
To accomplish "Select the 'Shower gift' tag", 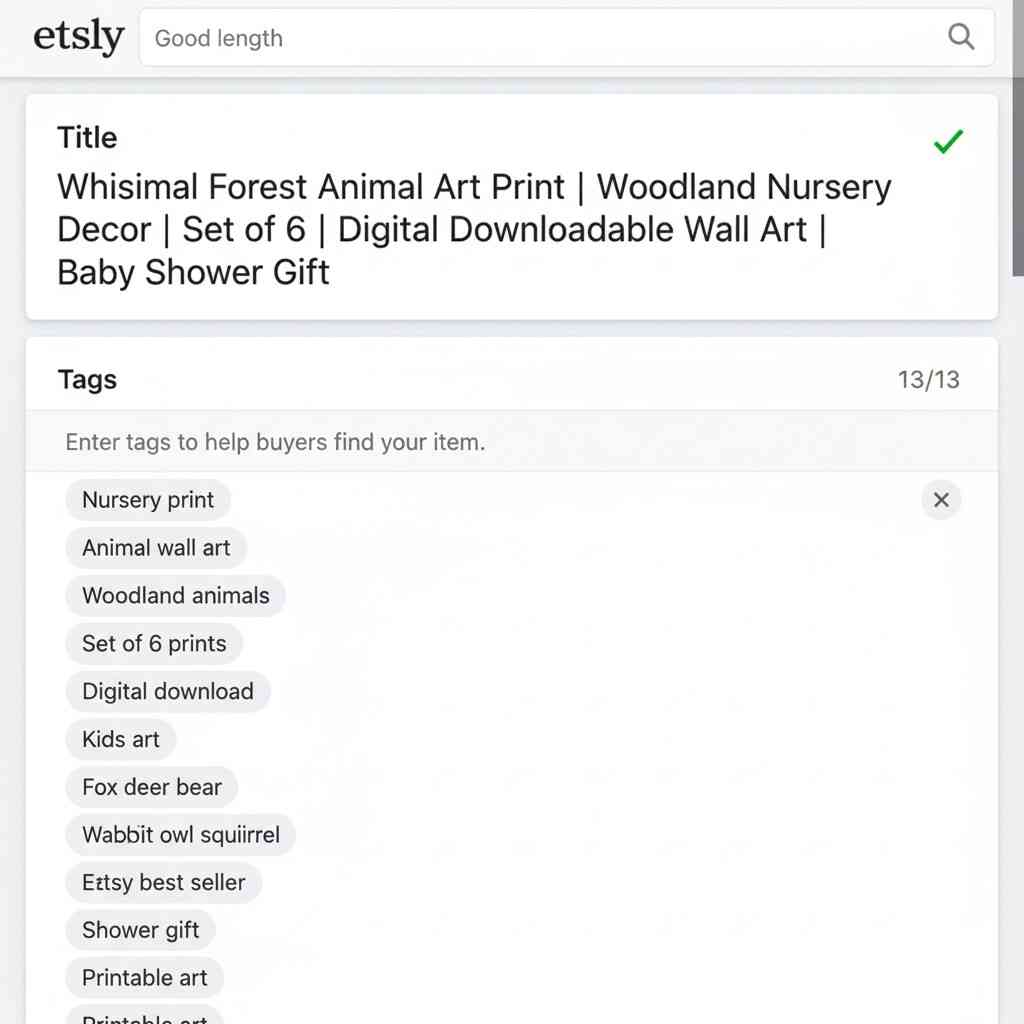I will click(141, 931).
